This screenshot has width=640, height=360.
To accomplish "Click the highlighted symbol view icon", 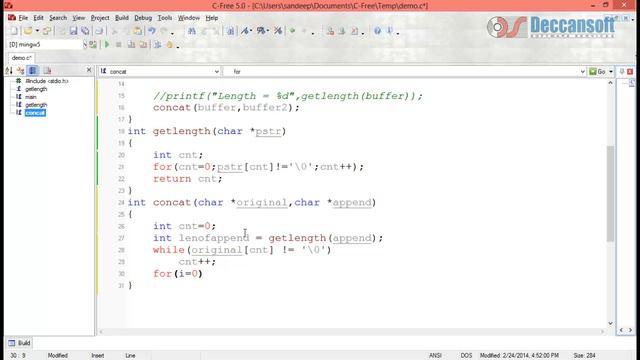I will point(33,71).
